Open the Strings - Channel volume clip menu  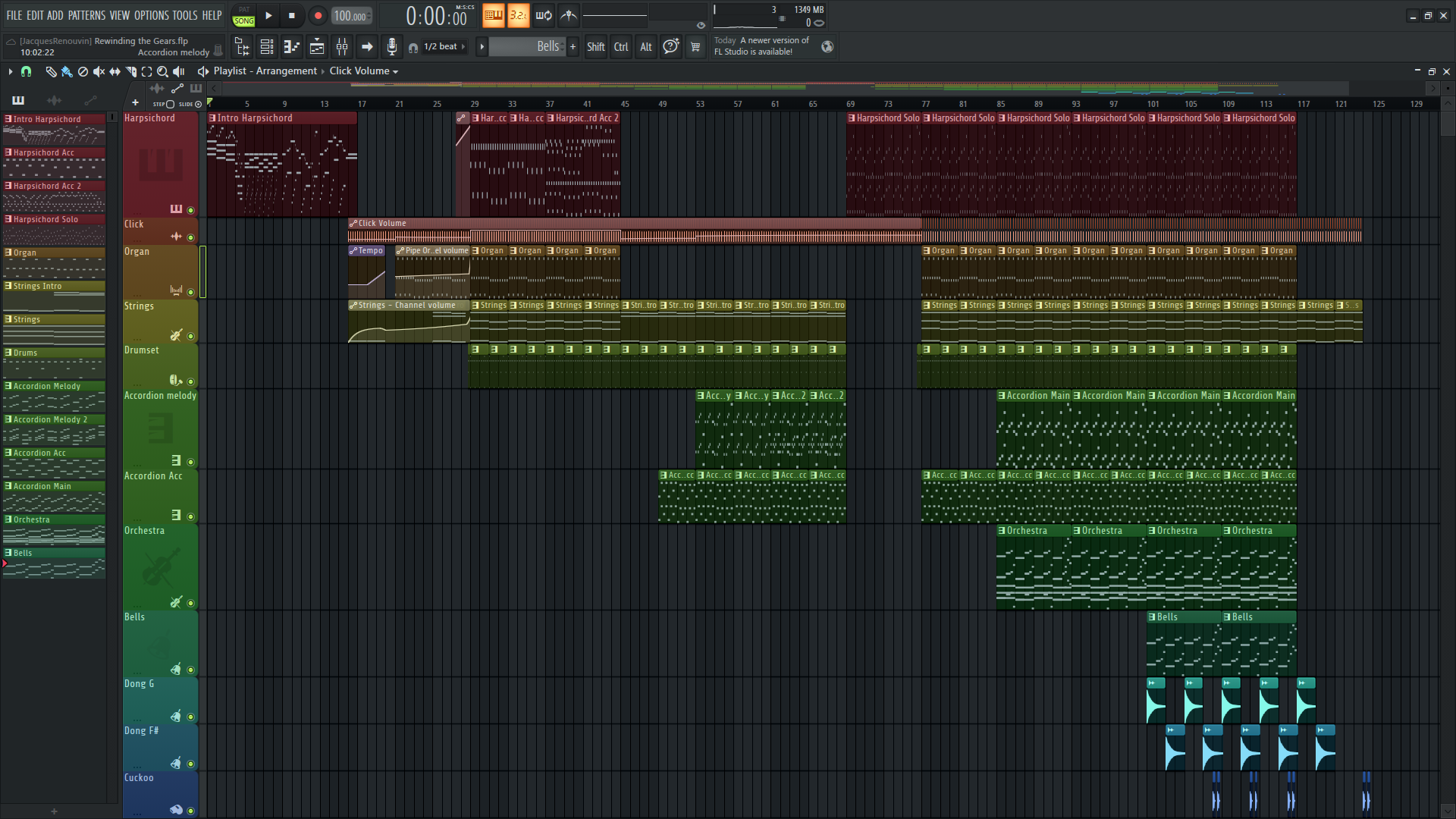click(x=353, y=306)
